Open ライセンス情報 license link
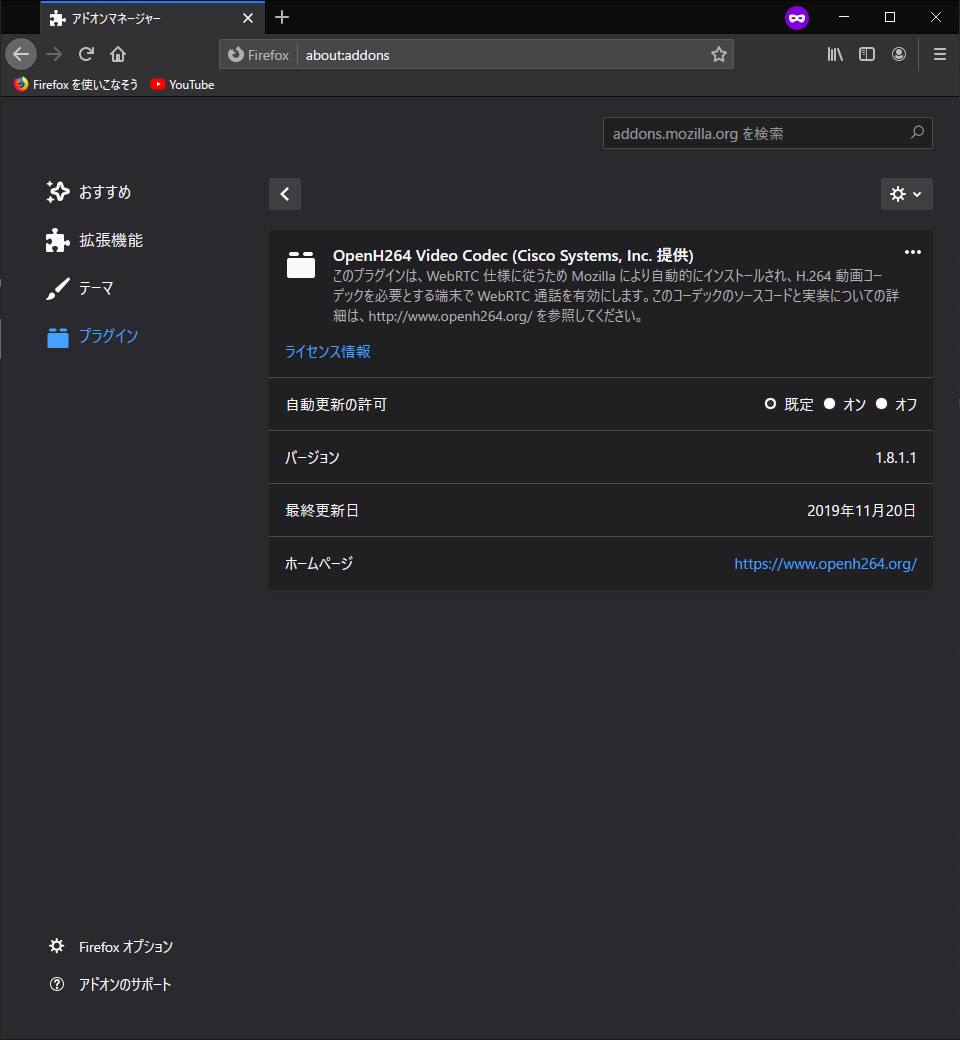960x1040 pixels. coord(328,352)
